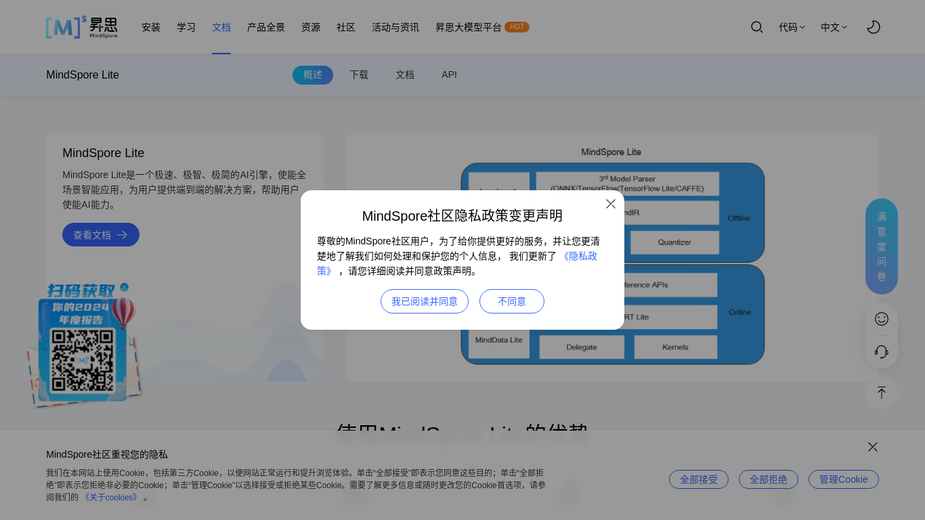Click the 满意度问卷 side tab
925x520 pixels.
tap(881, 246)
